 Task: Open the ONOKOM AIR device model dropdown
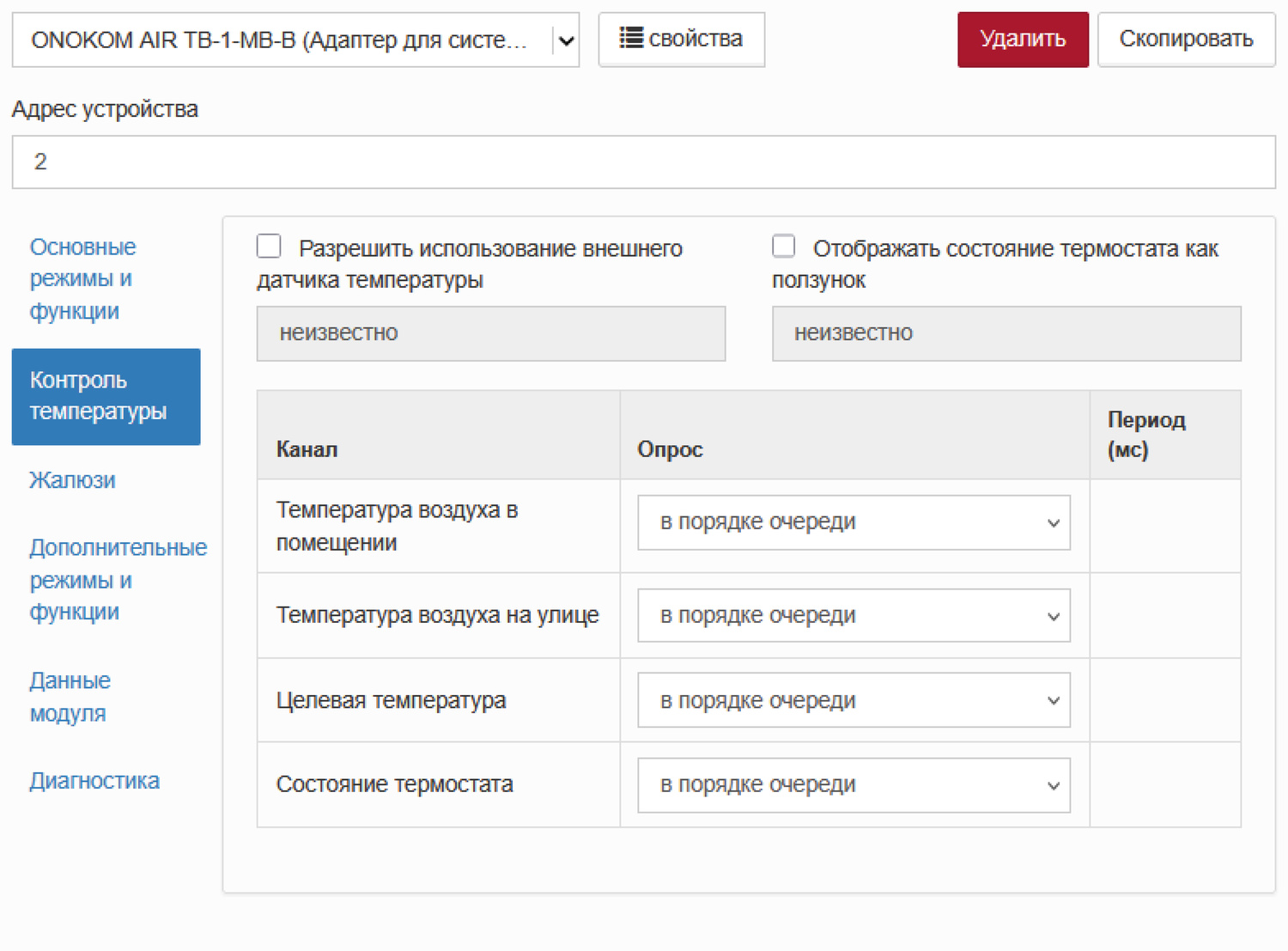(295, 40)
